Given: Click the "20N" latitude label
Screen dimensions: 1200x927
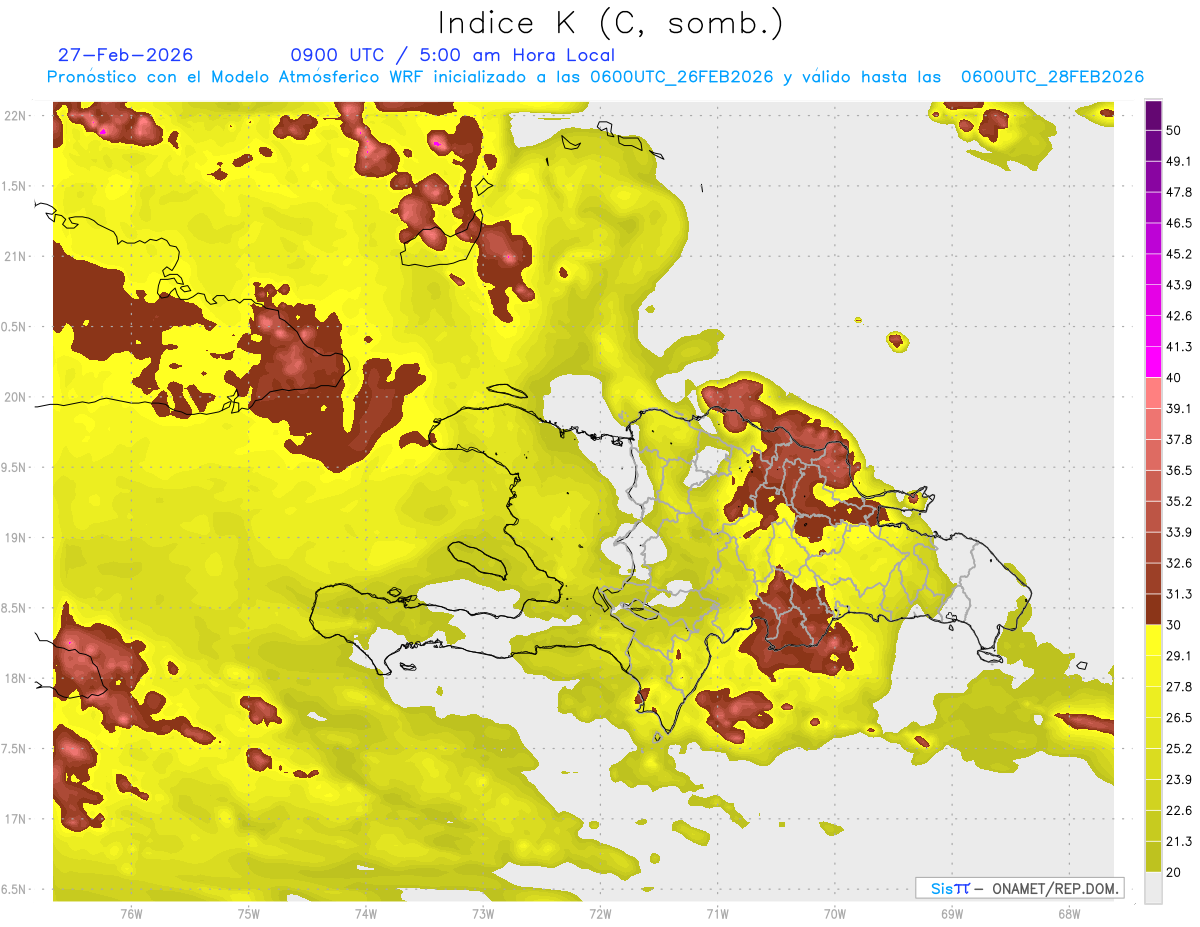Looking at the screenshot, I should [x=15, y=397].
